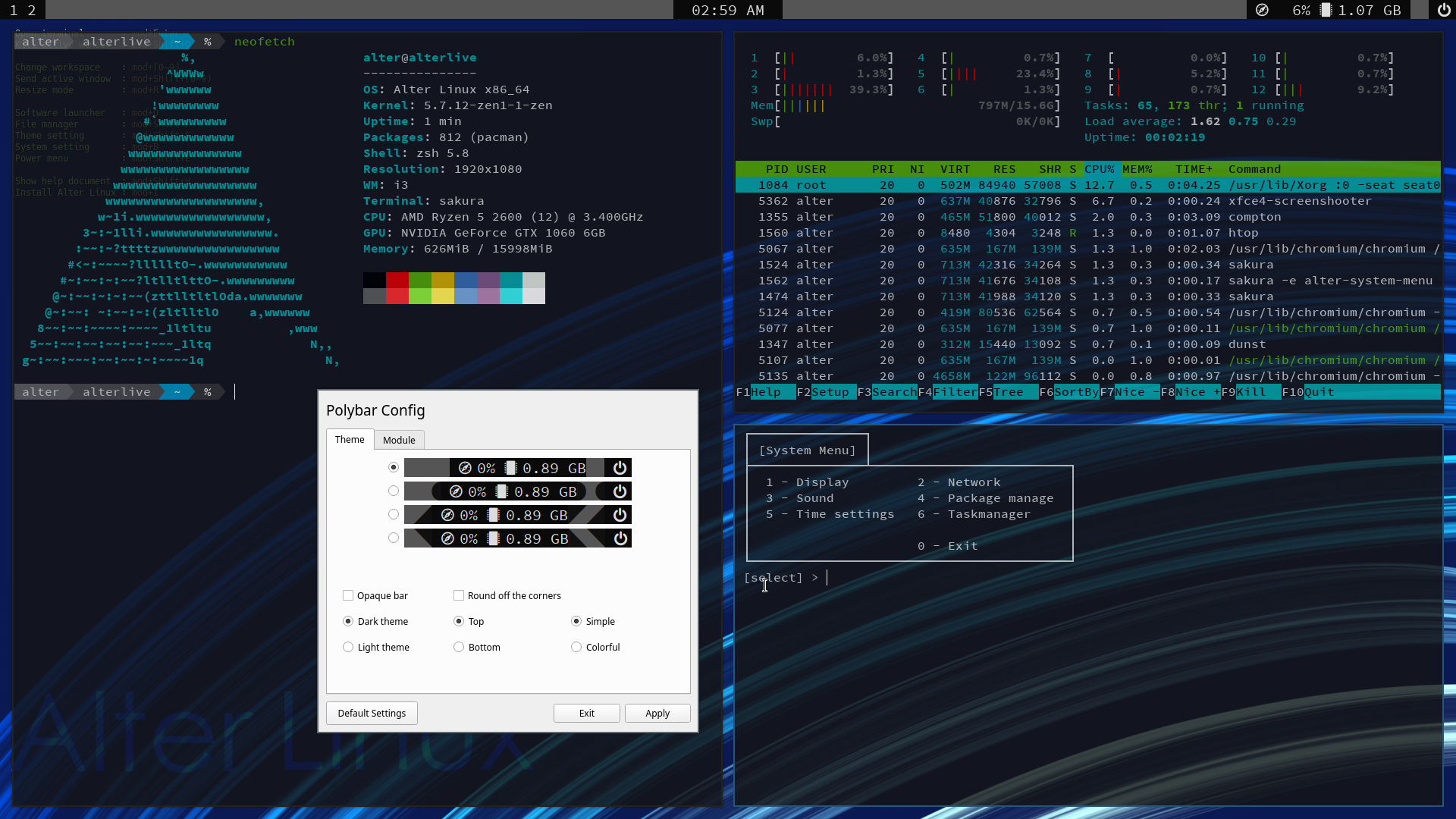Choose Bottom bar placement

click(x=459, y=647)
